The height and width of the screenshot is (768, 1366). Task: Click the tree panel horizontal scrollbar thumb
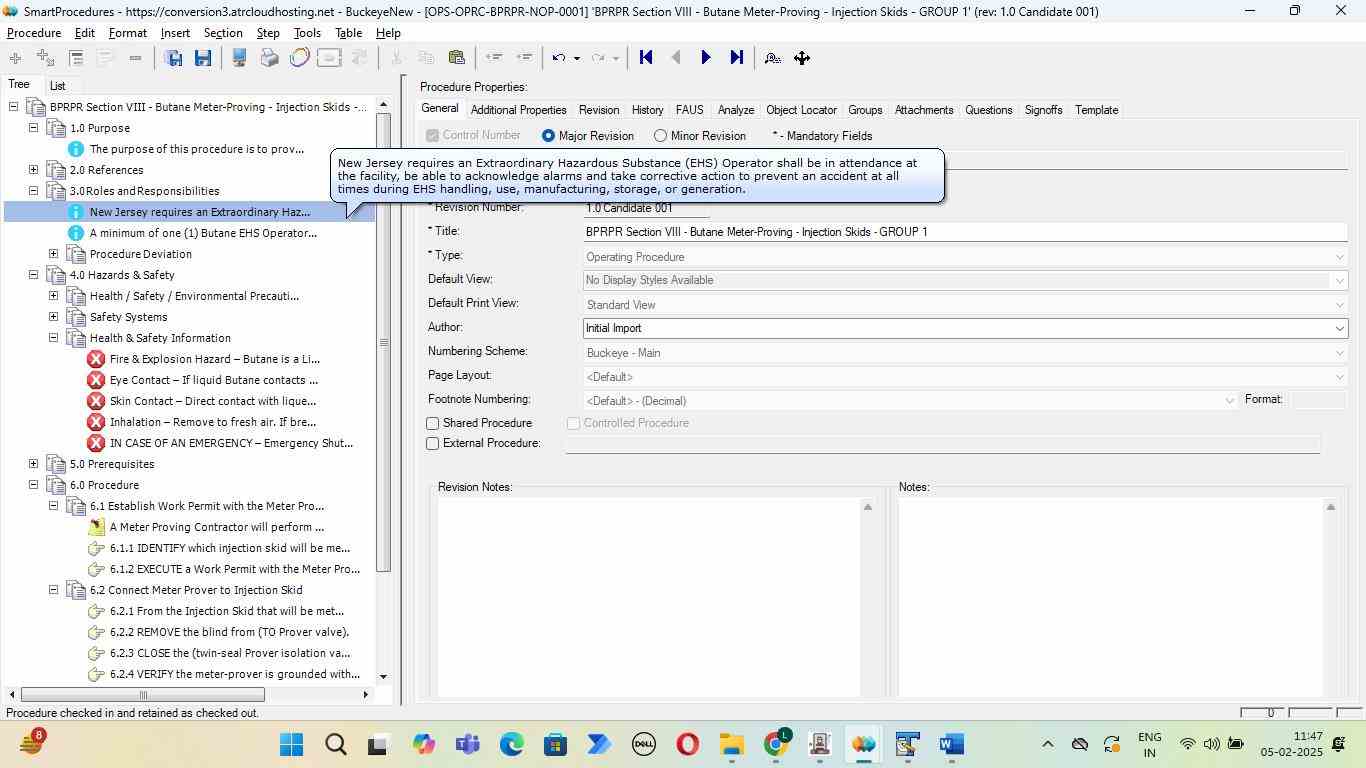(x=143, y=695)
